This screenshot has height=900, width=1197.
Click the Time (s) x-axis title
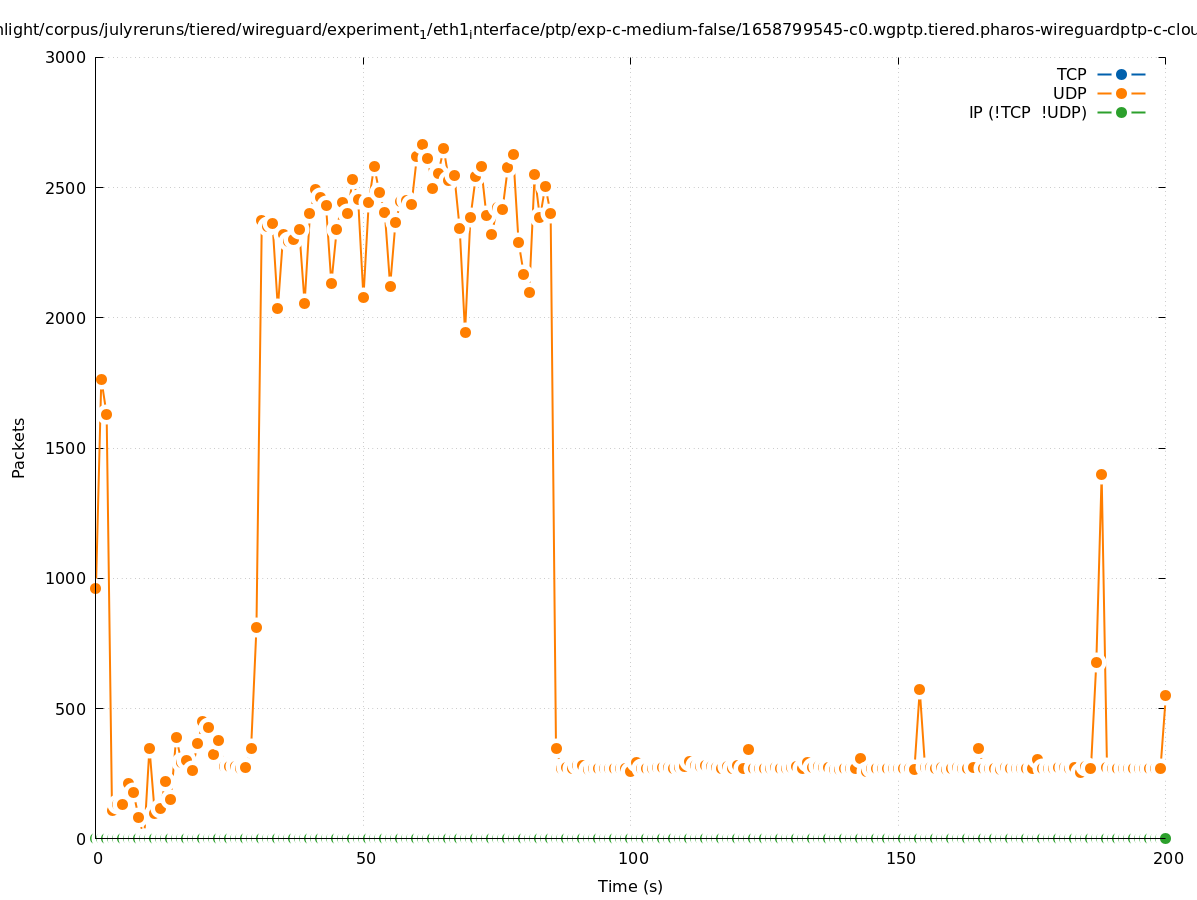[630, 886]
